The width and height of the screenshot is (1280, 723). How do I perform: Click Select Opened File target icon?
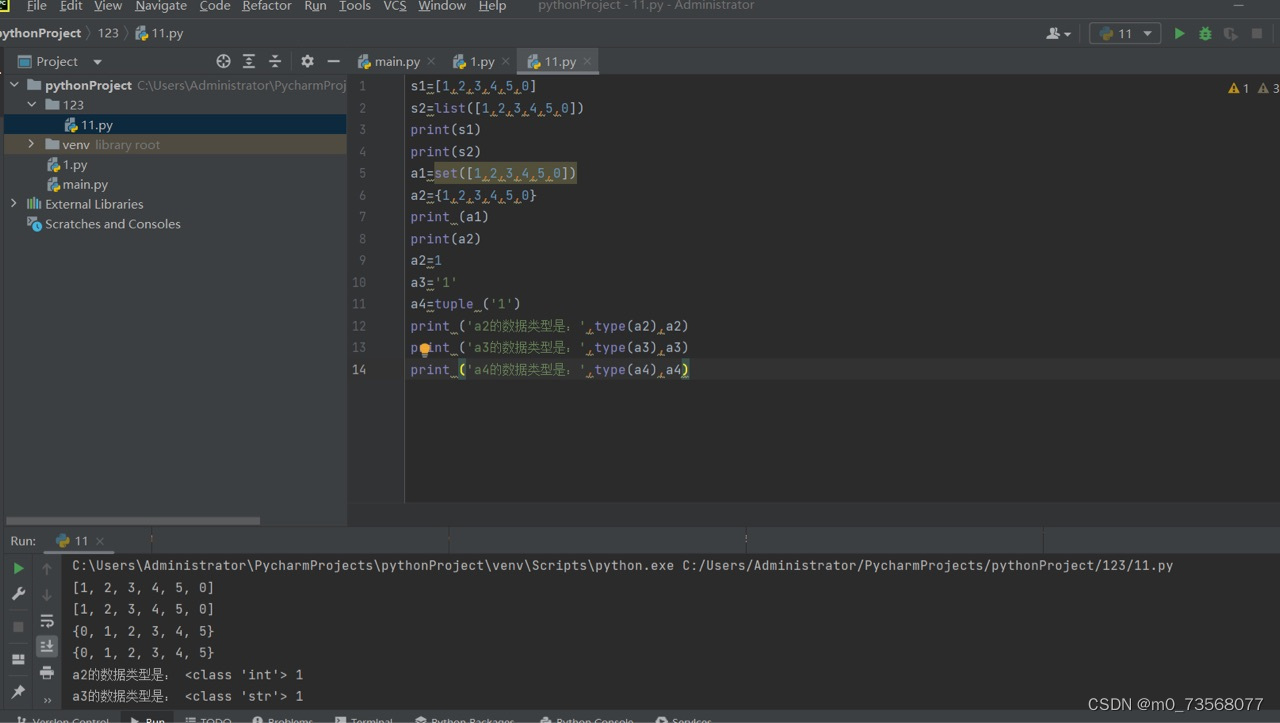[x=223, y=61]
